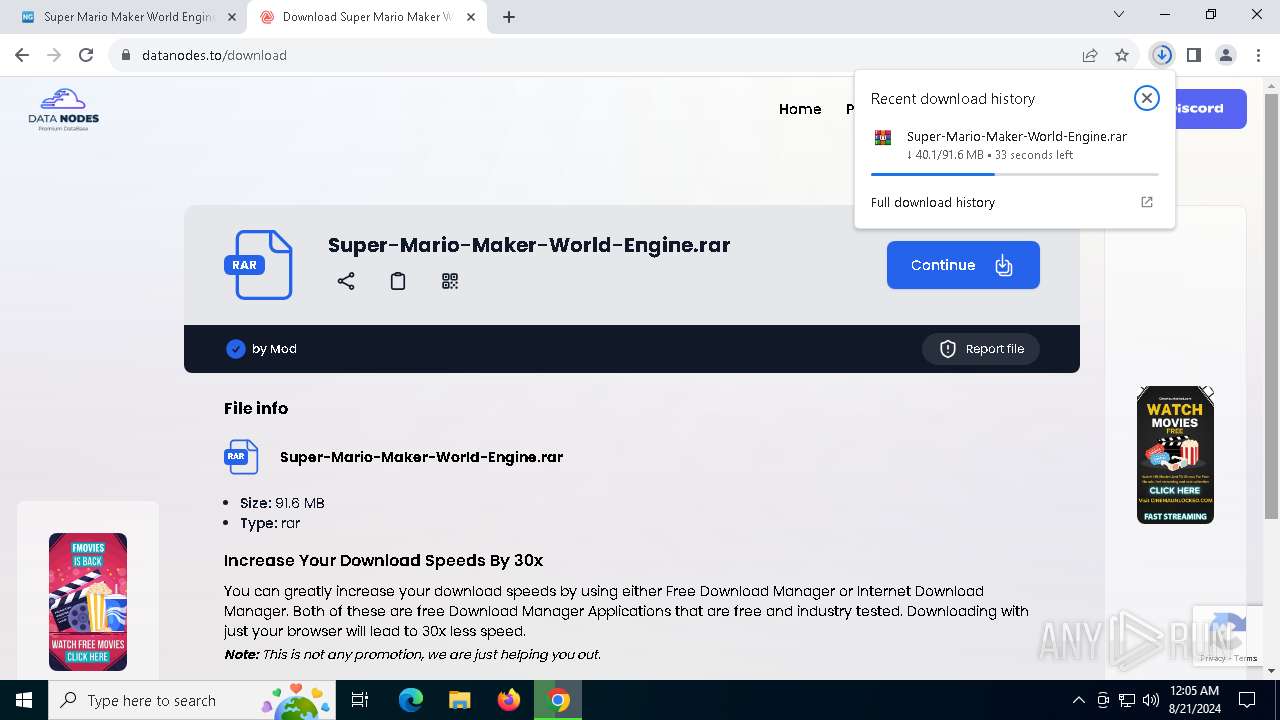The height and width of the screenshot is (720, 1280).
Task: Click the site info lock icon
Action: click(126, 55)
